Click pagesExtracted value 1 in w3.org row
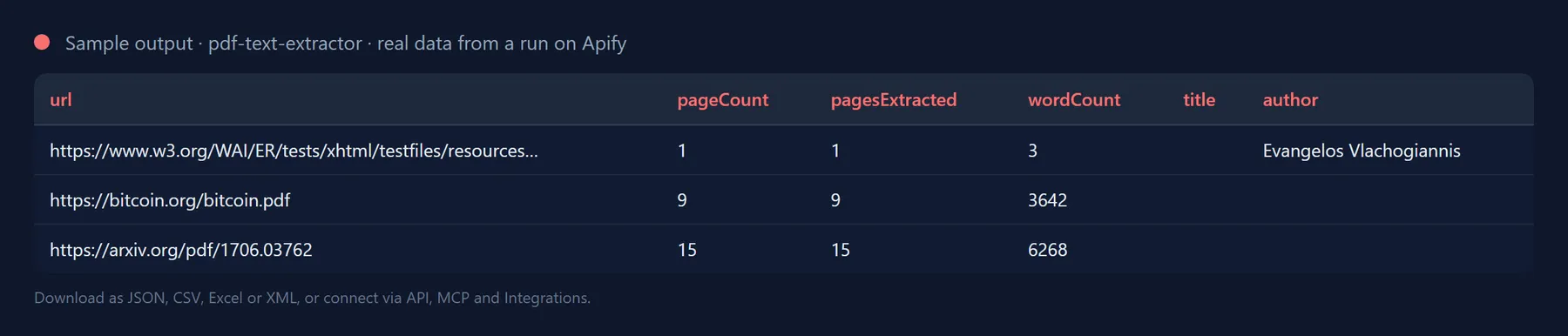The height and width of the screenshot is (336, 1568). pyautogui.click(x=835, y=151)
